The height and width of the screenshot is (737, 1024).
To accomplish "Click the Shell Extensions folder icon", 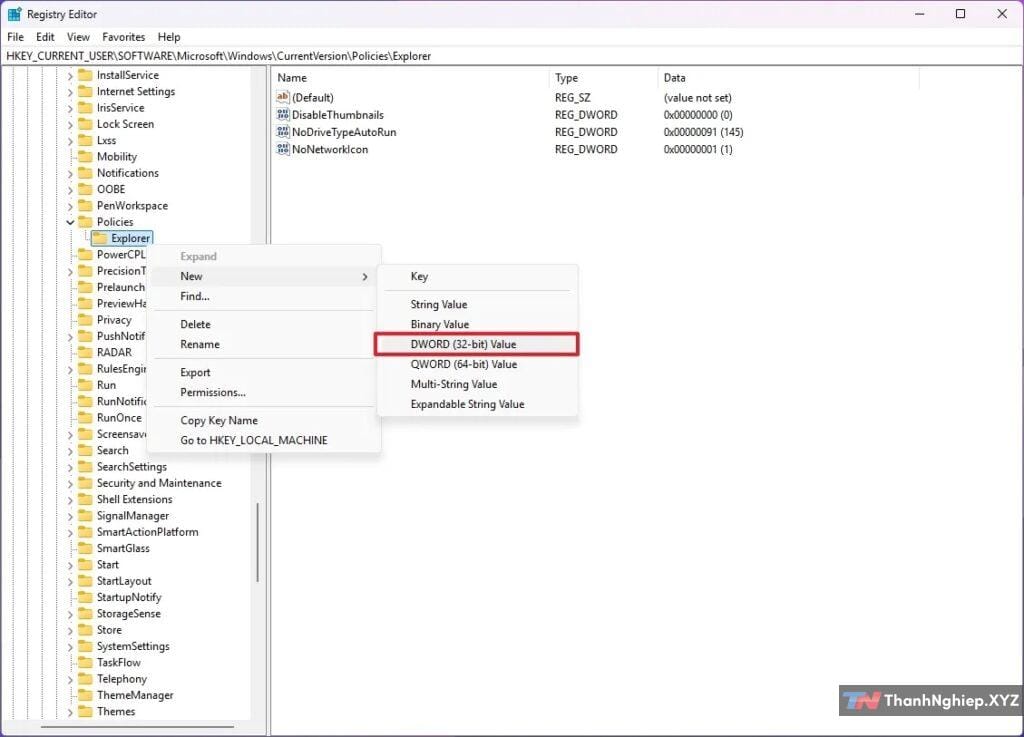I will 85,499.
